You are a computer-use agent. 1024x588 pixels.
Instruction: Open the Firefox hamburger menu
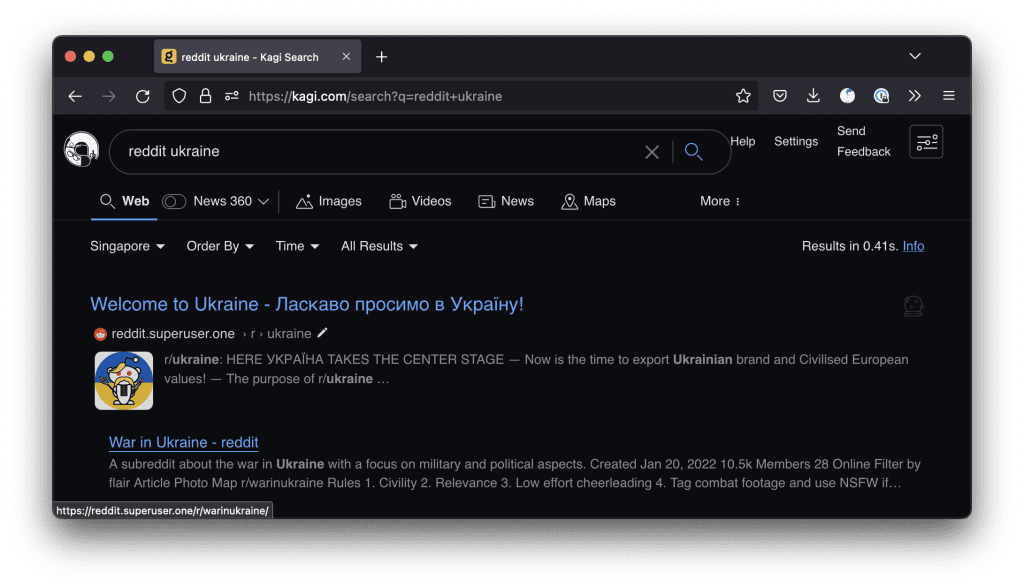click(949, 96)
